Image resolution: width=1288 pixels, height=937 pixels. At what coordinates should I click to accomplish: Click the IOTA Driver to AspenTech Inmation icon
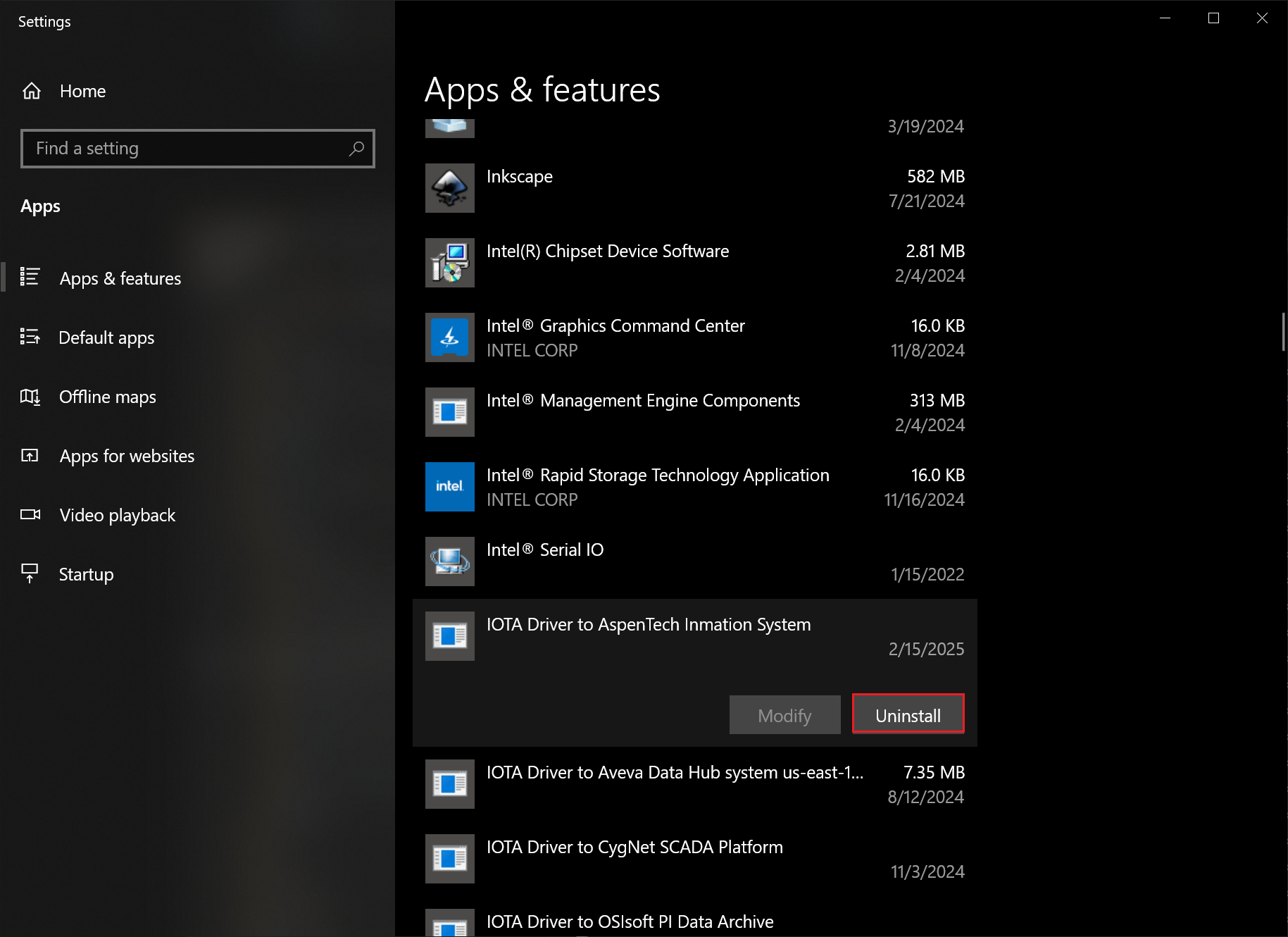[450, 636]
